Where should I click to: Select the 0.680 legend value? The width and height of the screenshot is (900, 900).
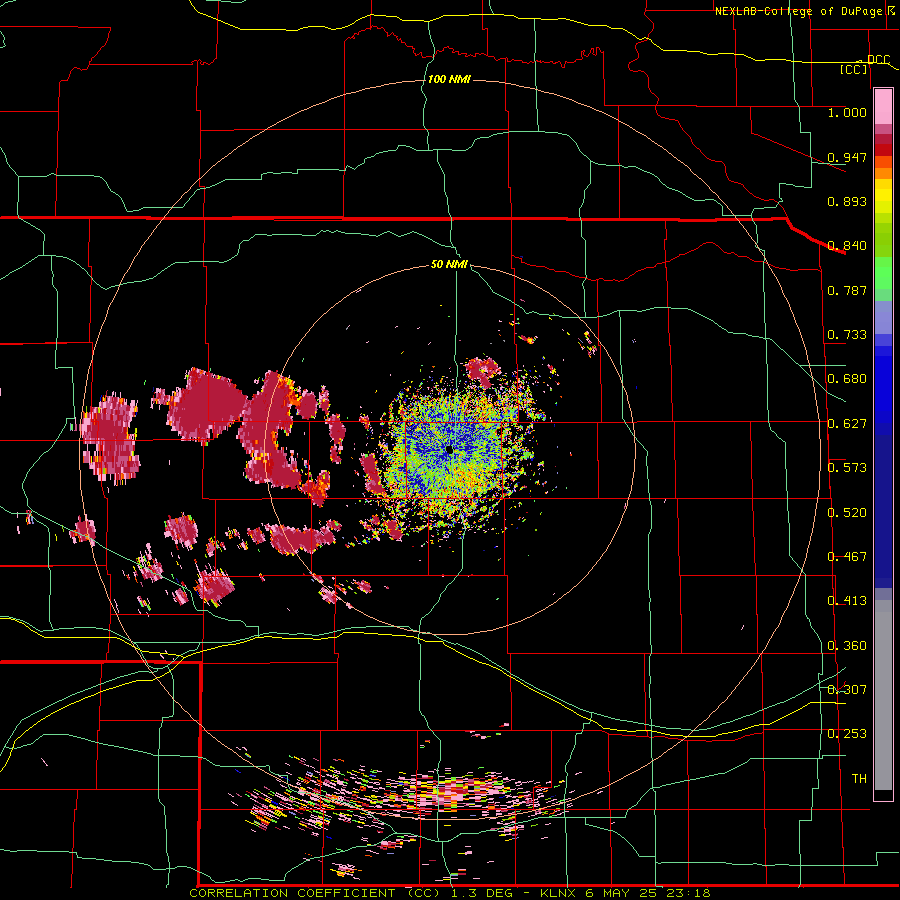pyautogui.click(x=847, y=379)
